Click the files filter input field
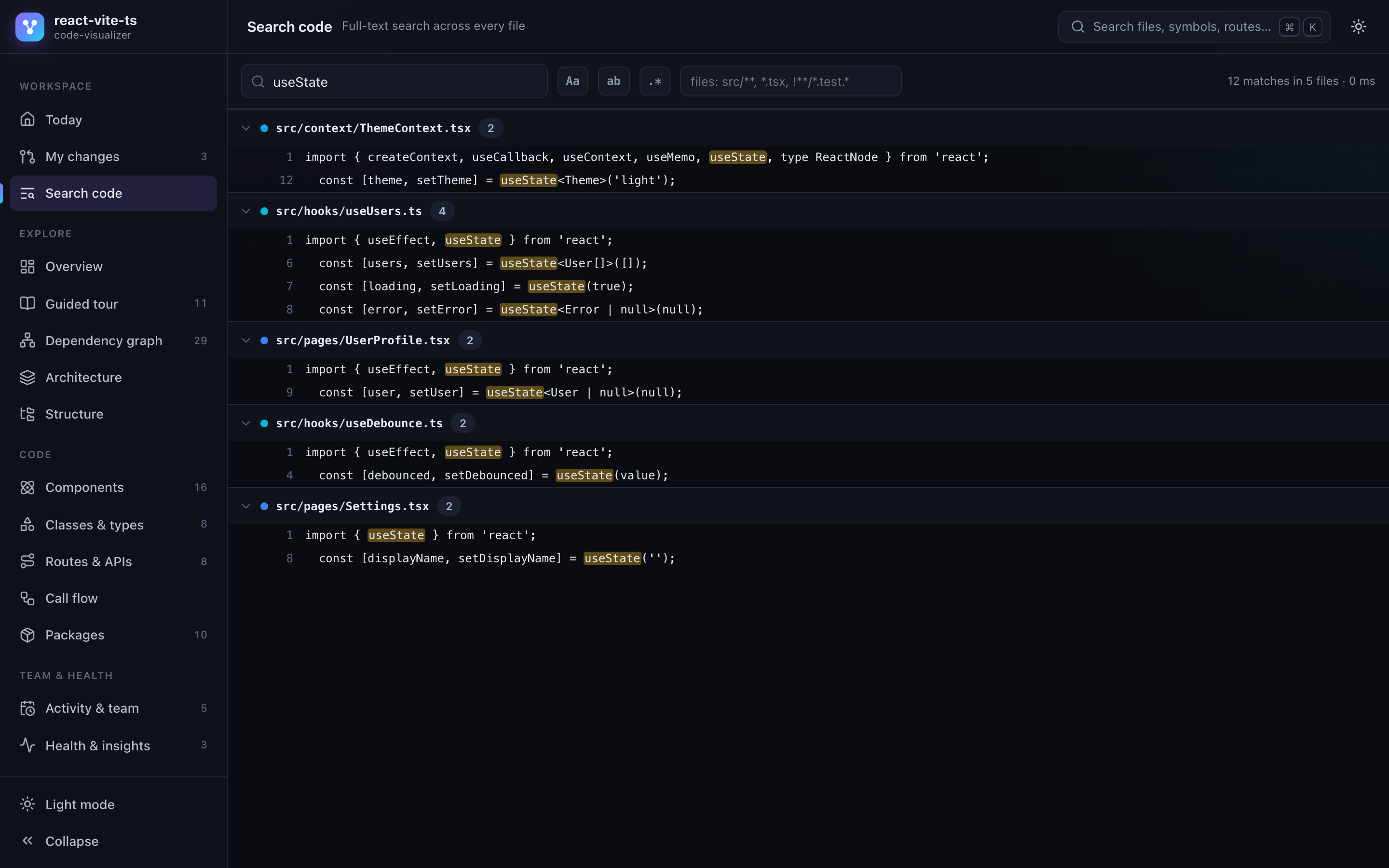The height and width of the screenshot is (868, 1389). [x=790, y=81]
